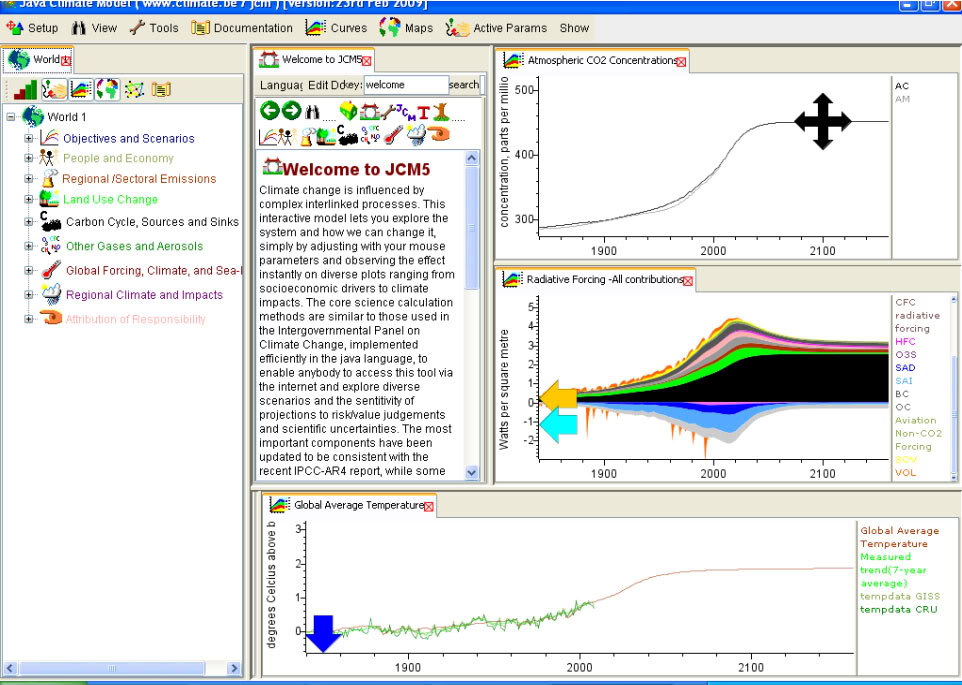Click the green forward arrow in documentation
Image resolution: width=962 pixels, height=685 pixels.
(x=291, y=111)
